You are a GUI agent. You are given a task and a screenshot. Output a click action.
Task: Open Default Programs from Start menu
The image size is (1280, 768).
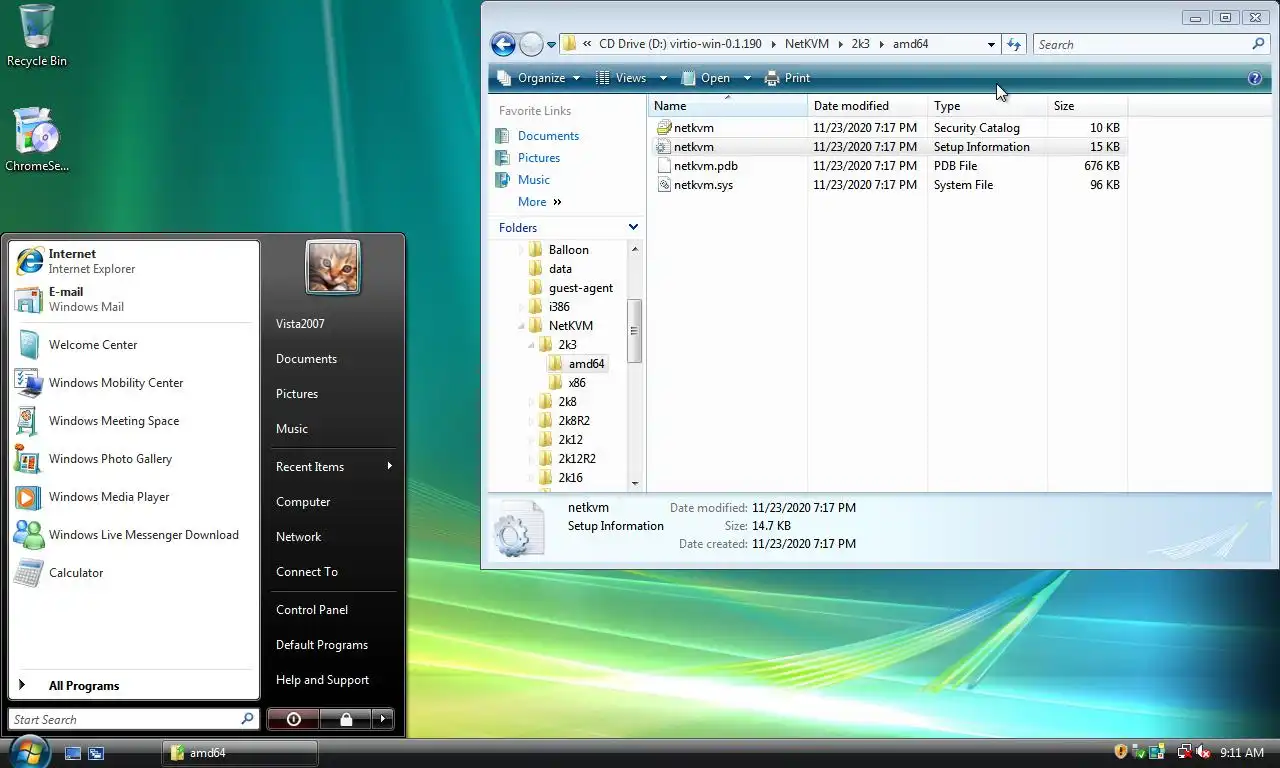coord(322,645)
